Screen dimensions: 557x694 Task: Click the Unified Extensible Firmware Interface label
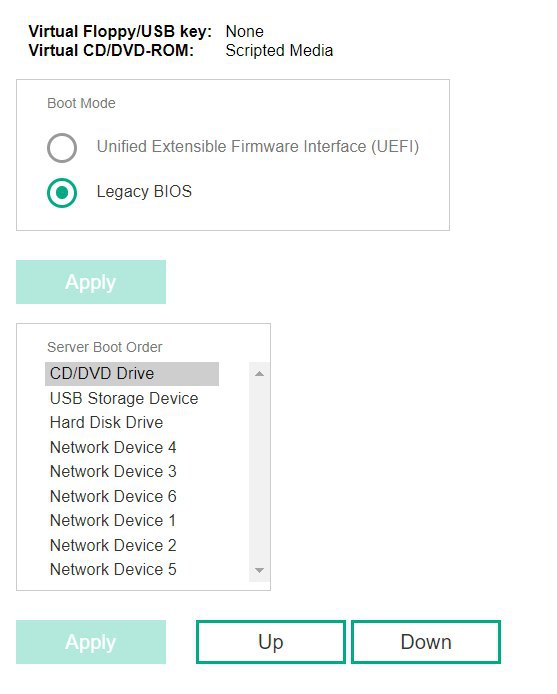pyautogui.click(x=258, y=147)
